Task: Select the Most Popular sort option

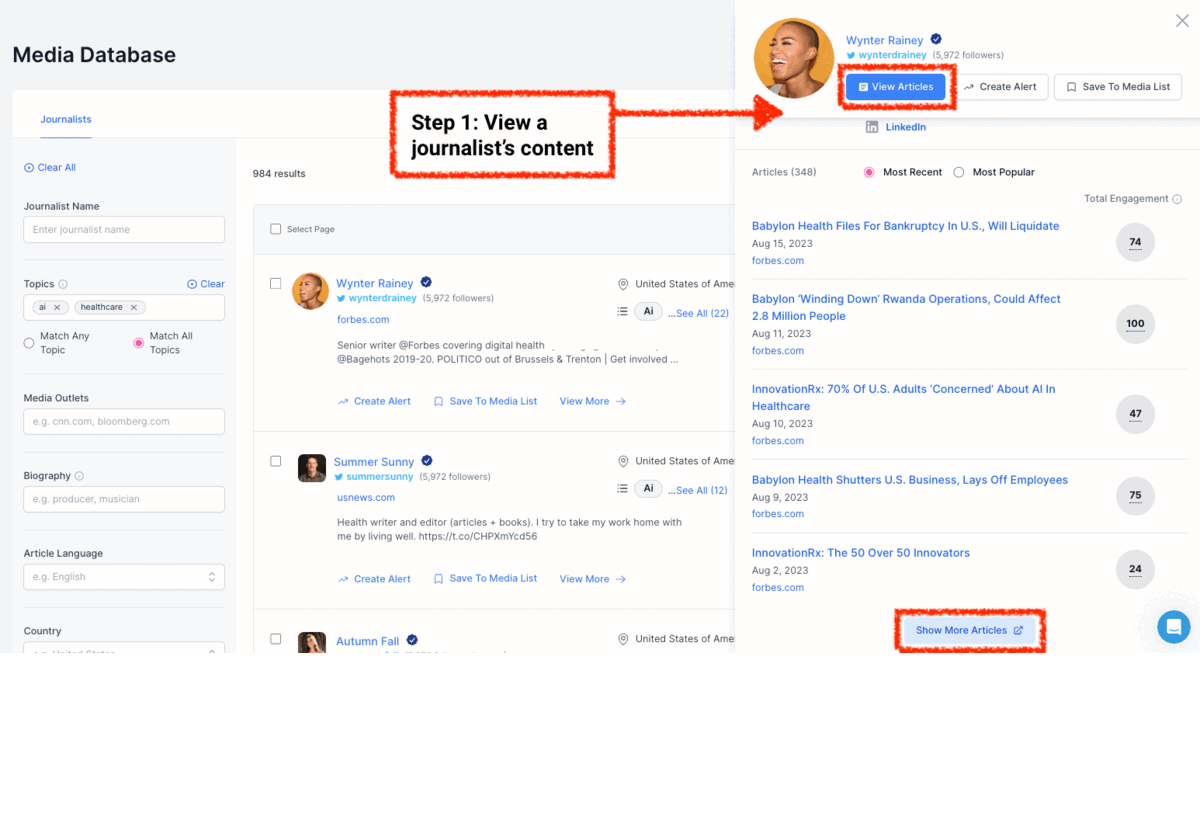Action: [x=959, y=172]
